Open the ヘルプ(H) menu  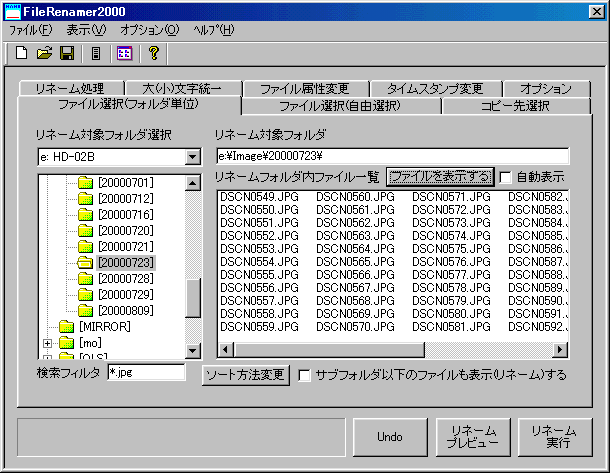click(214, 30)
